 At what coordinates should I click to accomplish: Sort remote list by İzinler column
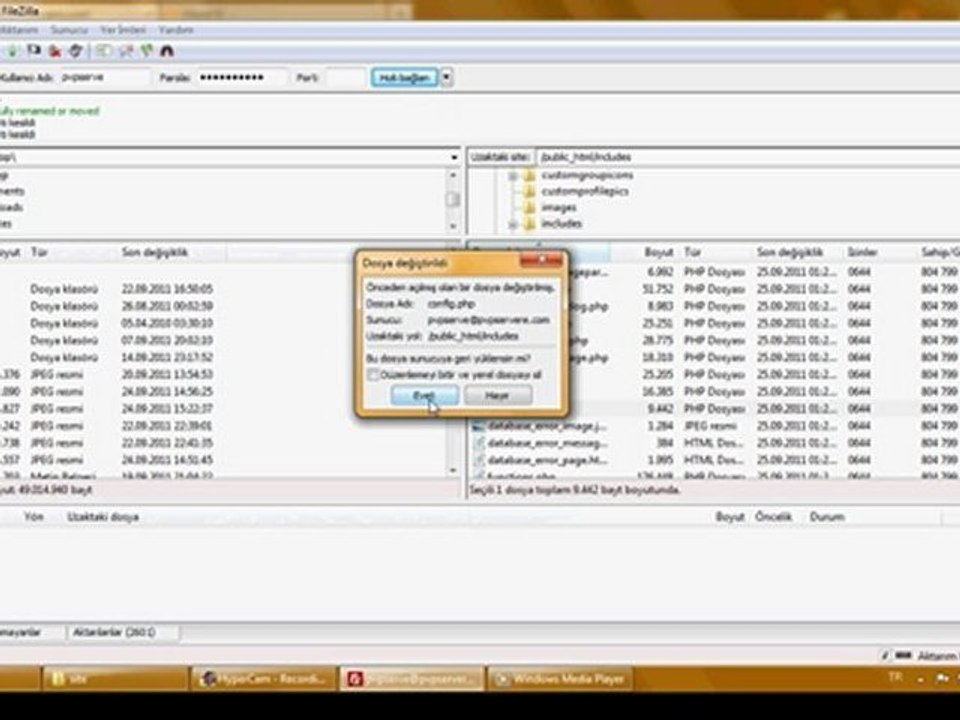(x=863, y=252)
